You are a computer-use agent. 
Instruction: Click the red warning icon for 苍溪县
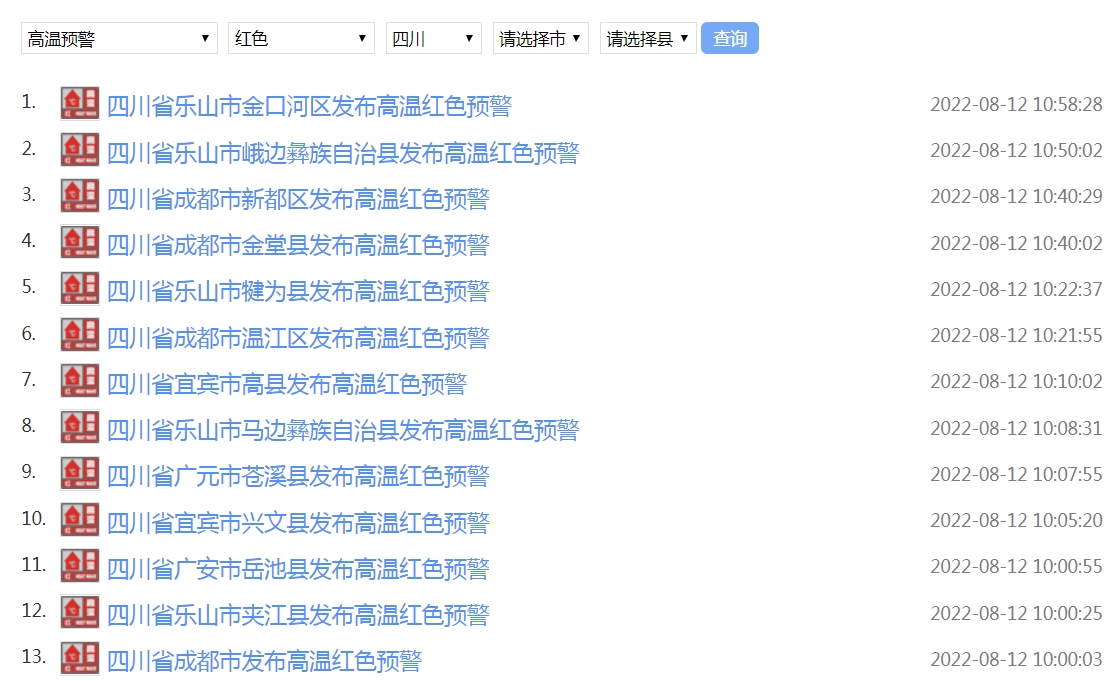pos(80,473)
